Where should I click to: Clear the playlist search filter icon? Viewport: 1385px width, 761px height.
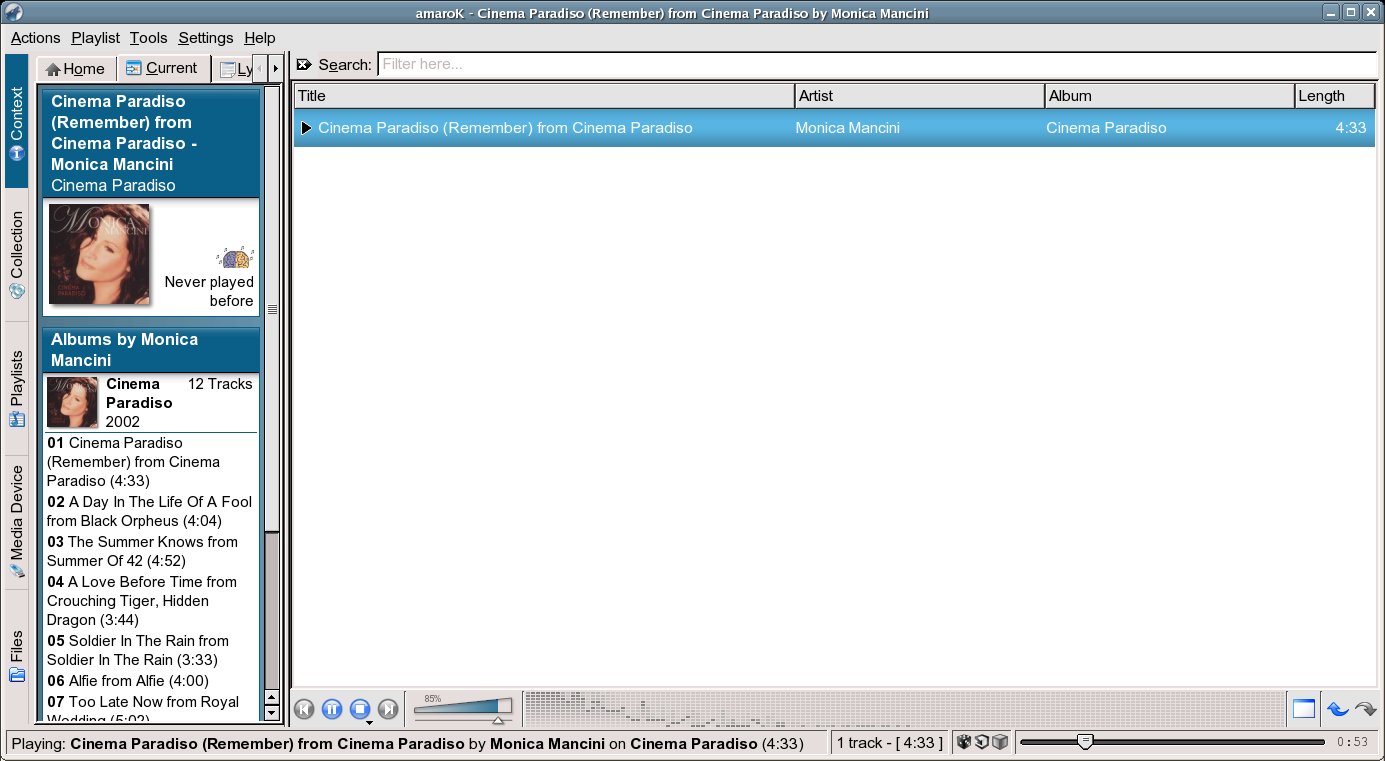[x=304, y=65]
